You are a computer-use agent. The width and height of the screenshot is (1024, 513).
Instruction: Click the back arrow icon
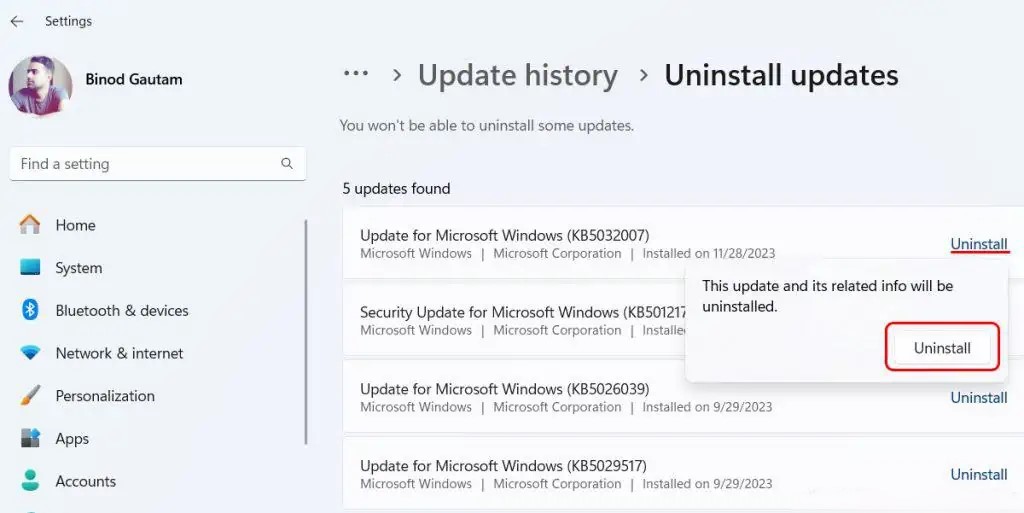(17, 21)
